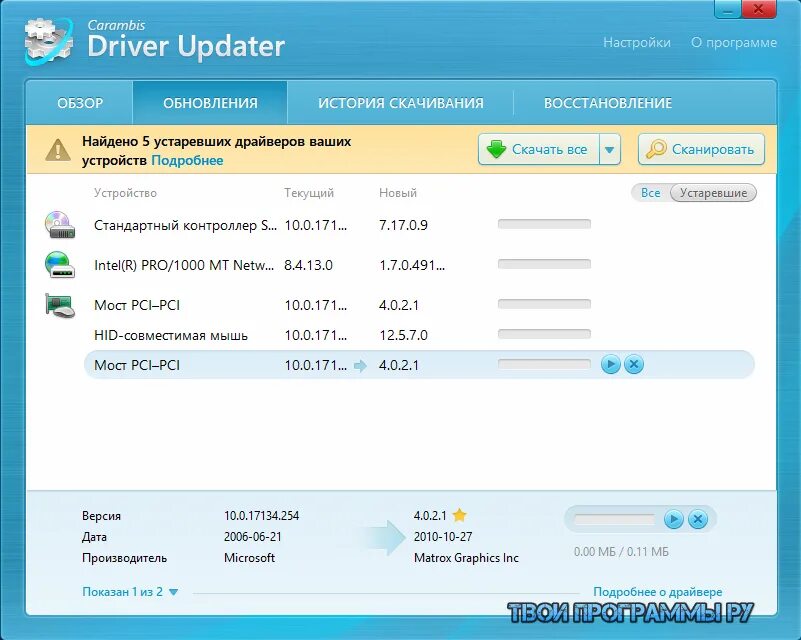Expand the Показан 1 из 2 selector
This screenshot has height=640, width=801.
point(130,591)
